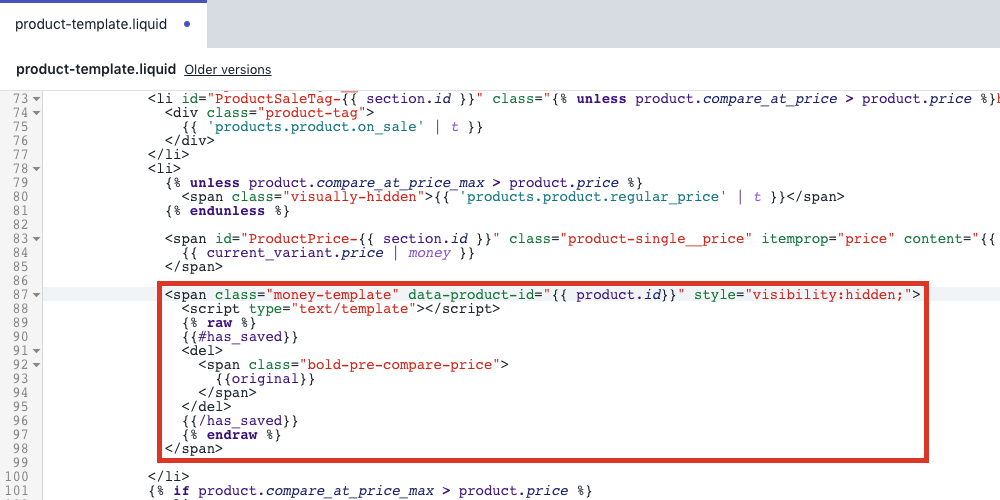
Task: Collapse the bold-pre-compare-price span at line 92
Action: click(x=37, y=365)
